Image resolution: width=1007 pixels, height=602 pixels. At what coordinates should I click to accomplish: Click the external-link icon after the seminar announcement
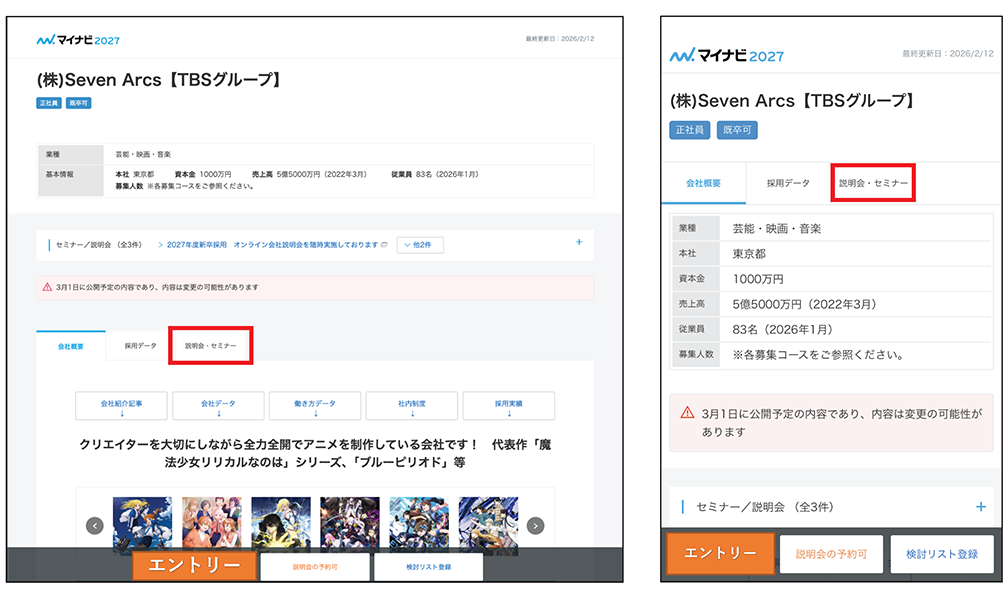382,243
